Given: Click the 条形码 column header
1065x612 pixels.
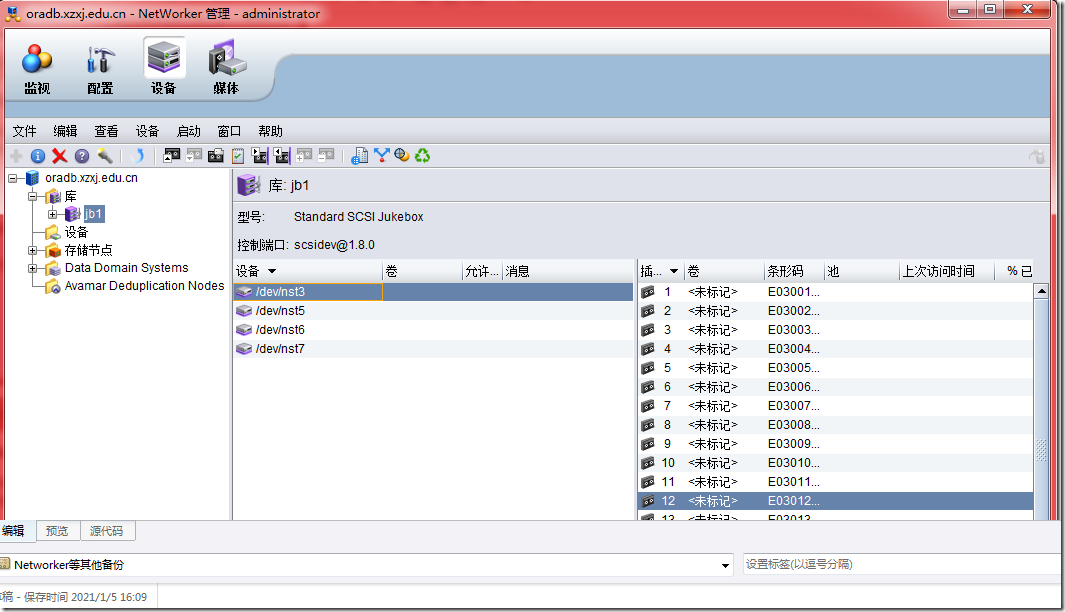Looking at the screenshot, I should tap(793, 271).
